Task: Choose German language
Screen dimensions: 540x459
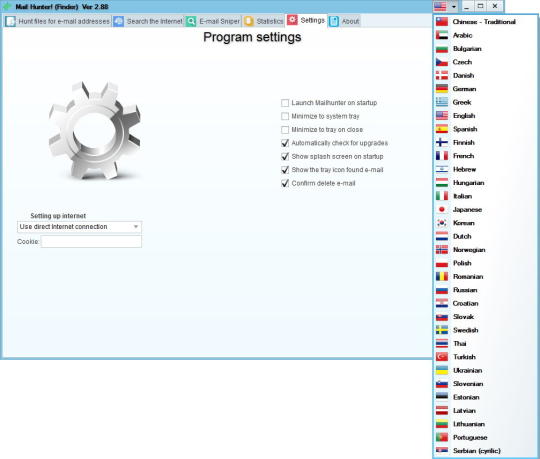Action: click(485, 89)
